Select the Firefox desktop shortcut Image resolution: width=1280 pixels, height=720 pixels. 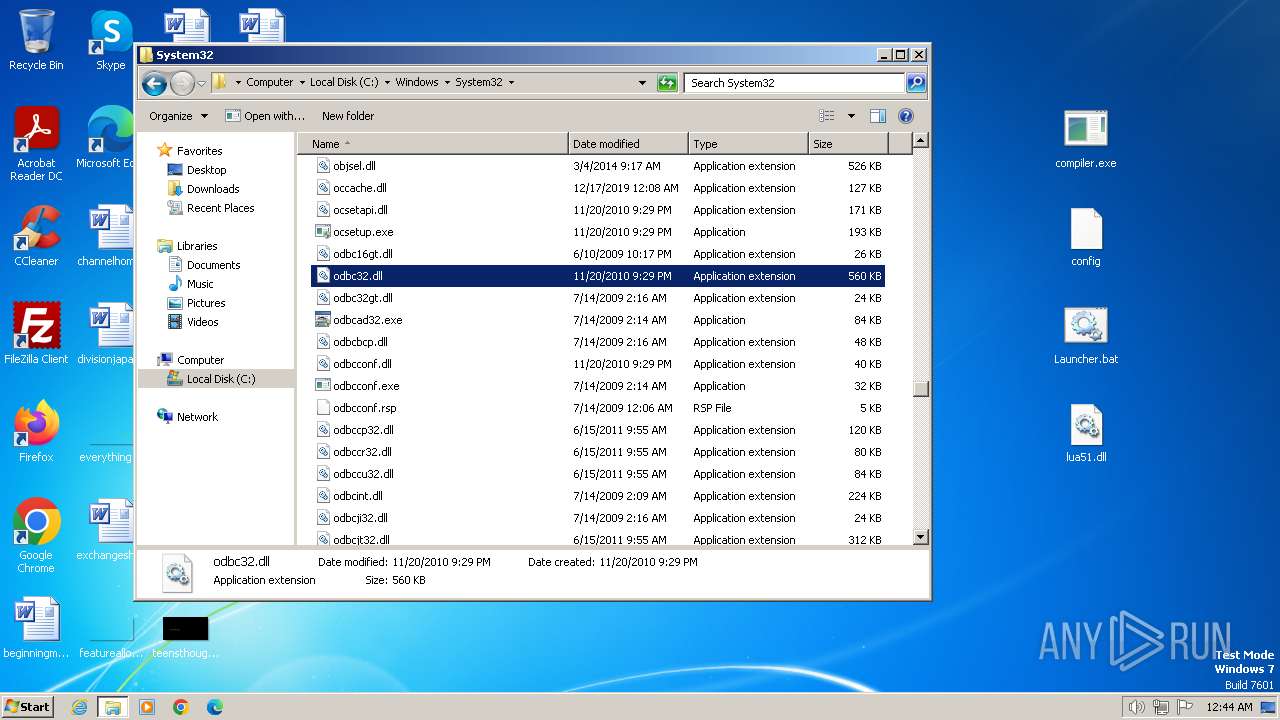(x=36, y=432)
